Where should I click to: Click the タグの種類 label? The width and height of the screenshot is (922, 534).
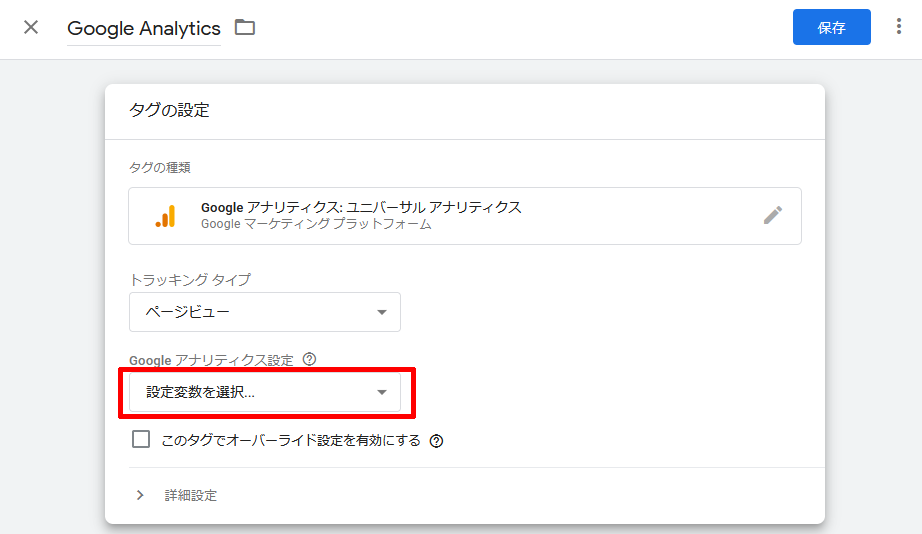point(160,168)
